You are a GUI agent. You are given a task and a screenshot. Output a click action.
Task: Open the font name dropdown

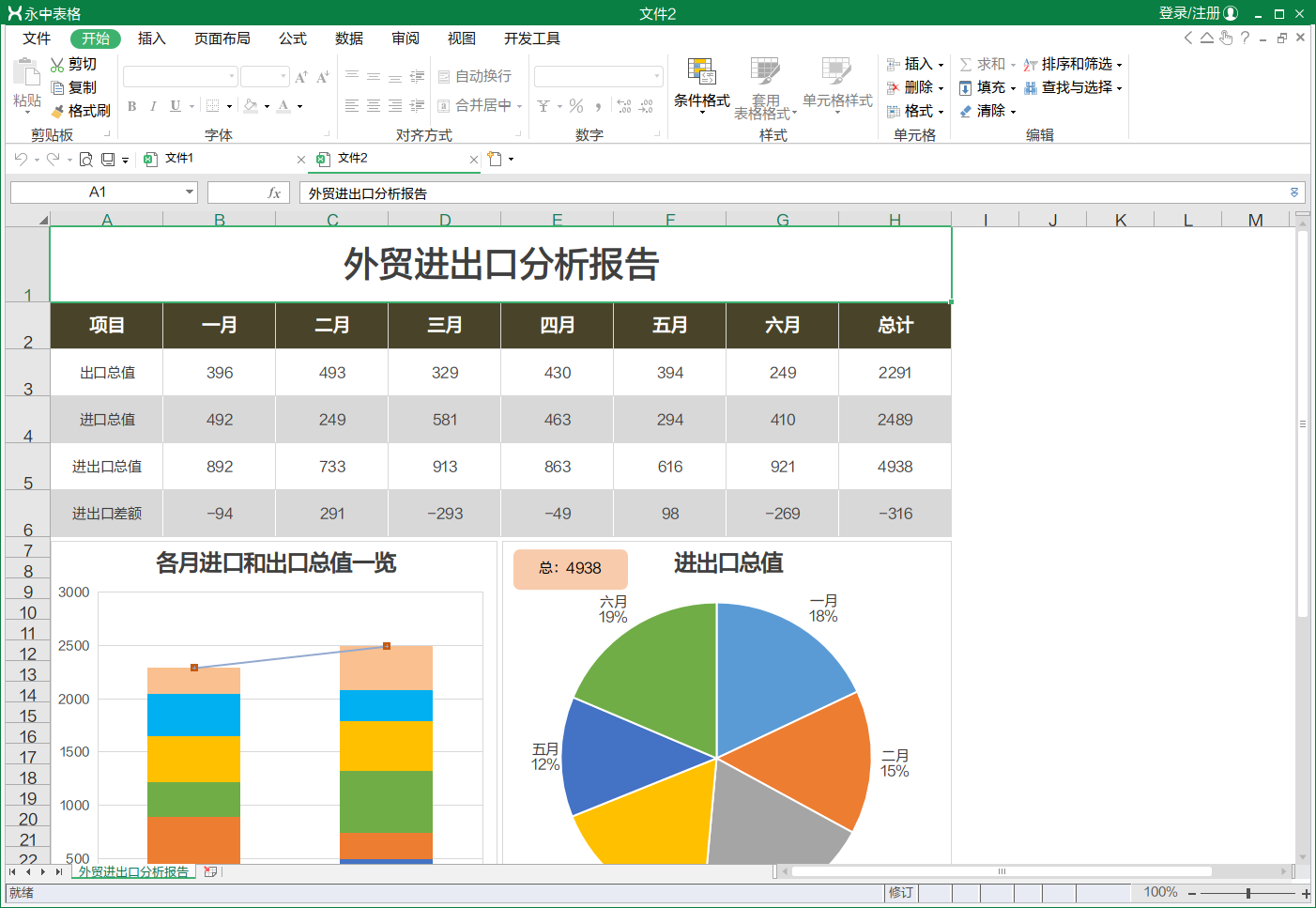231,76
